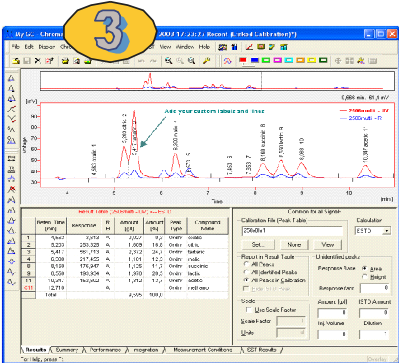Click the red chart icon right of the Help menu
The width and height of the screenshot is (399, 363).
click(x=249, y=47)
